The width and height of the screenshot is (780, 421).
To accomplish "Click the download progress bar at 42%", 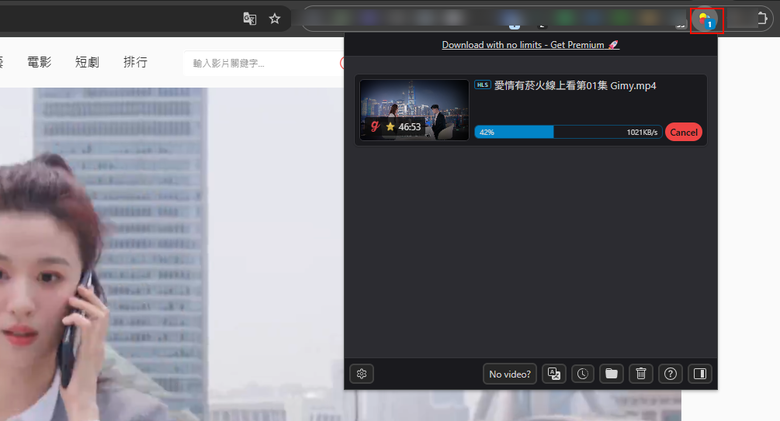I will (568, 132).
